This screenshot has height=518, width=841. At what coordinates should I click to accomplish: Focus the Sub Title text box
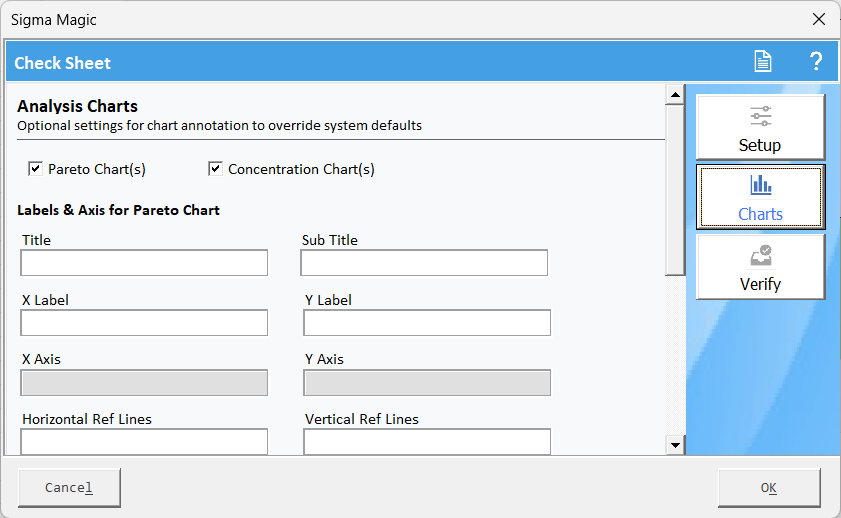[424, 263]
